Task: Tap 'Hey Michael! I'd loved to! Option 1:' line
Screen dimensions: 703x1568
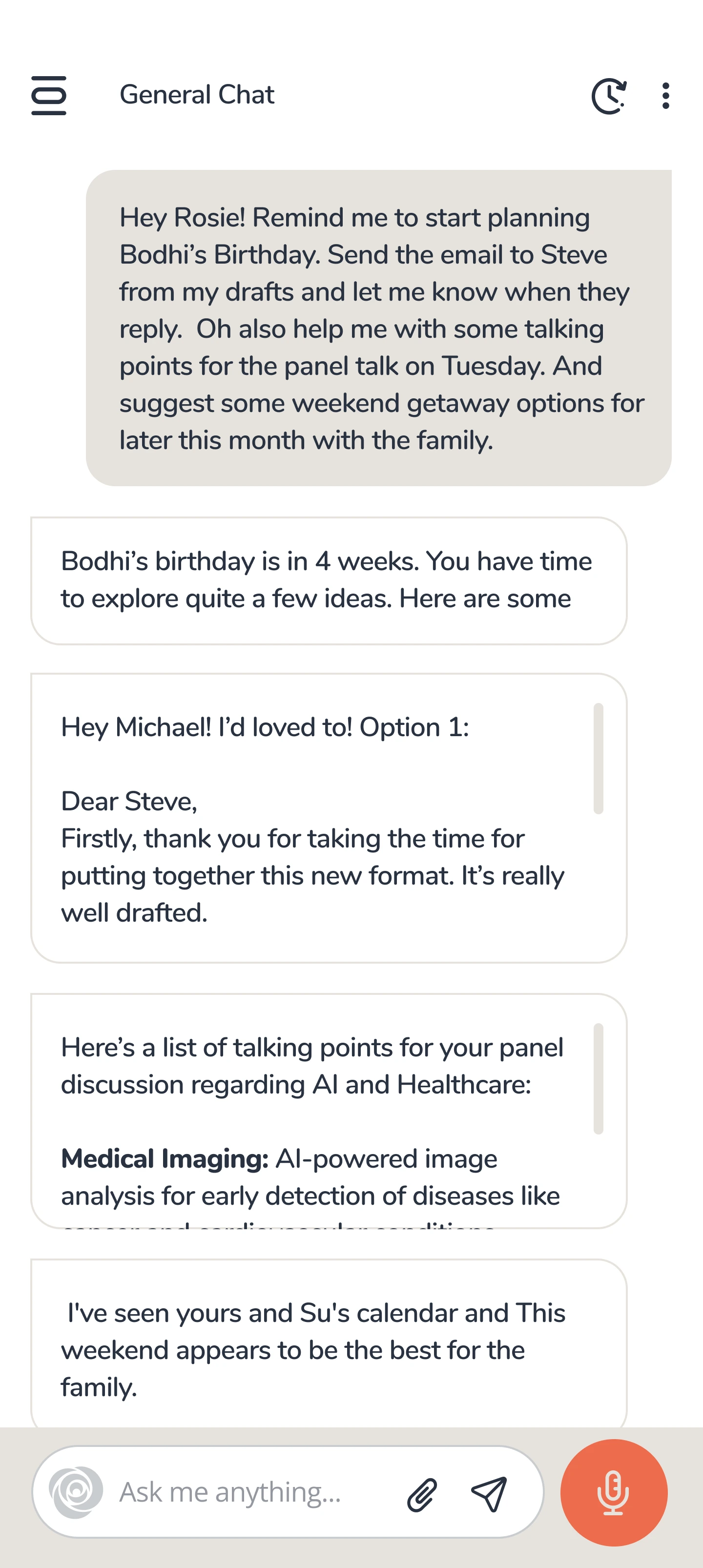Action: coord(265,727)
